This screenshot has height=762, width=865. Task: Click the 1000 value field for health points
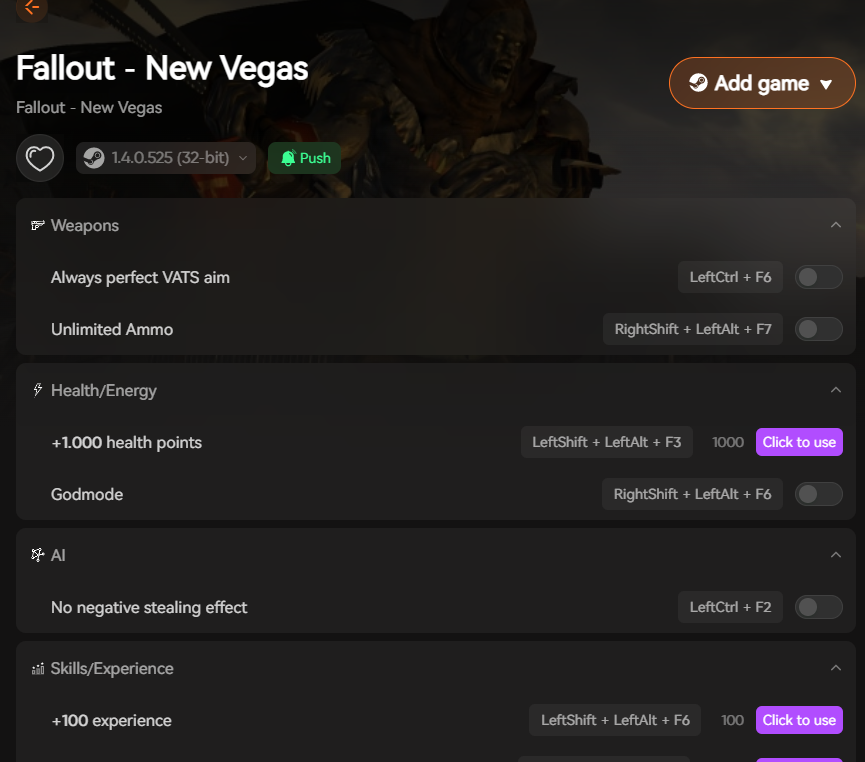click(x=728, y=441)
